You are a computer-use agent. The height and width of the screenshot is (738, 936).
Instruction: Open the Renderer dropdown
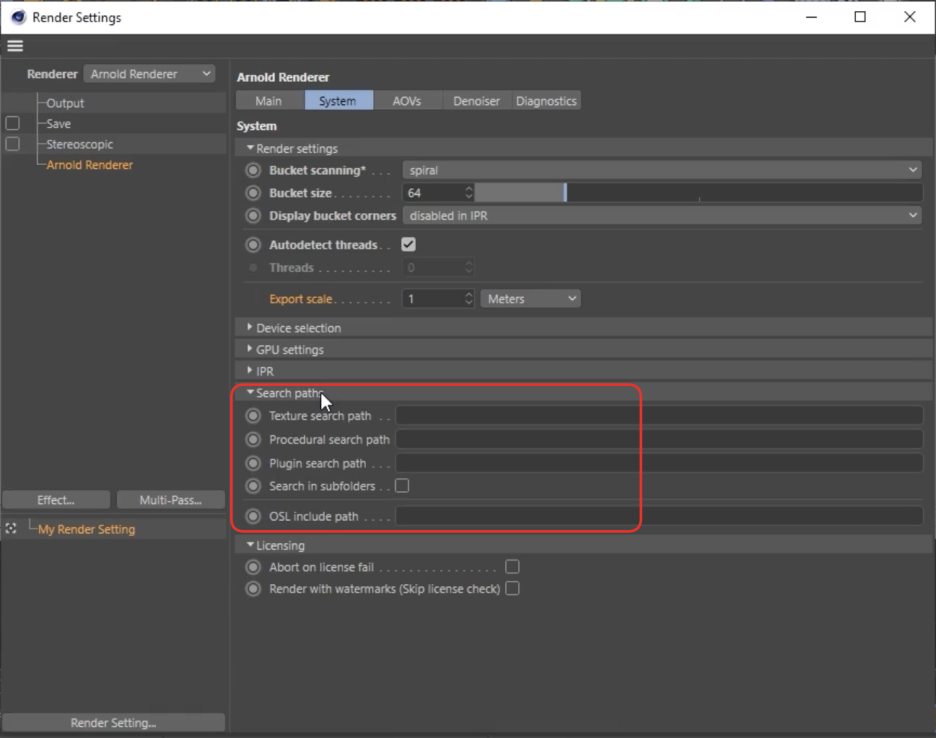tap(149, 74)
